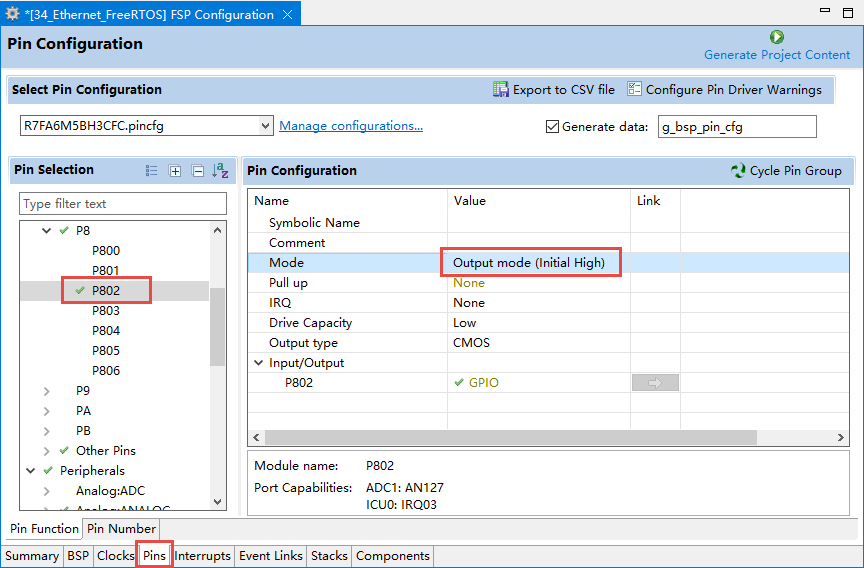864x568 pixels.
Task: Open the Clocks tab
Action: pyautogui.click(x=115, y=556)
